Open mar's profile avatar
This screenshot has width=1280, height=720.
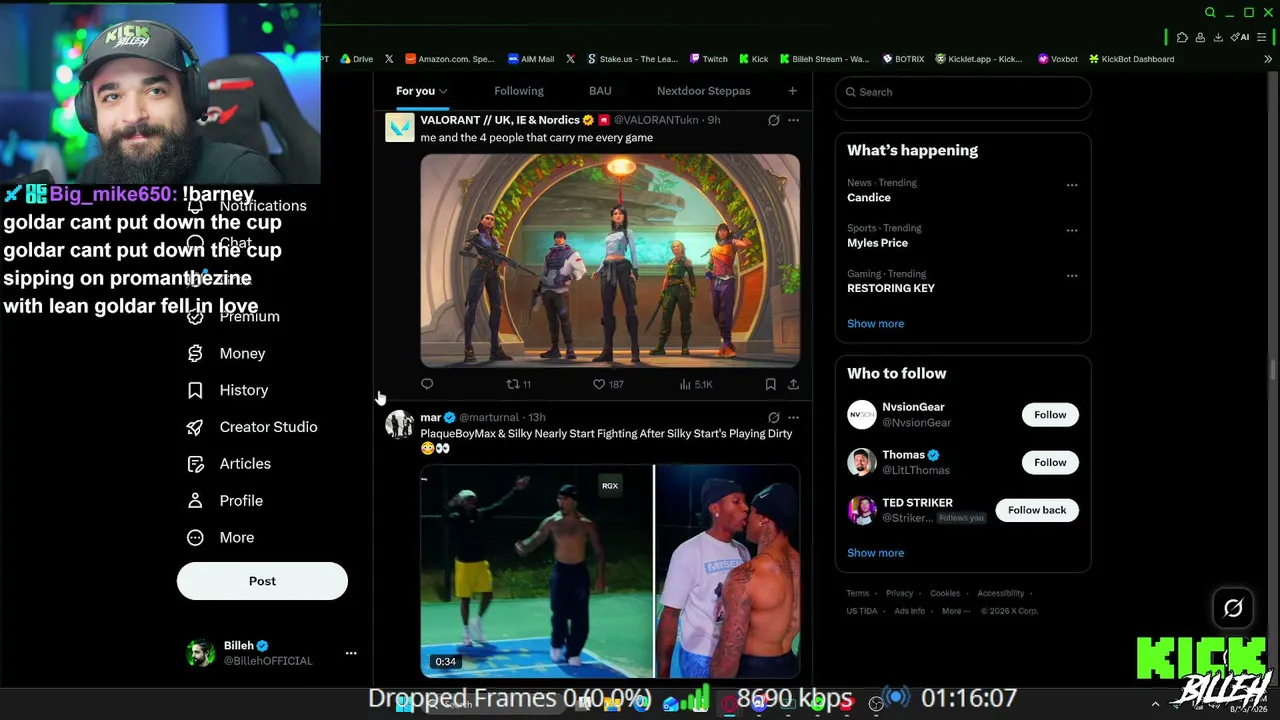[400, 424]
